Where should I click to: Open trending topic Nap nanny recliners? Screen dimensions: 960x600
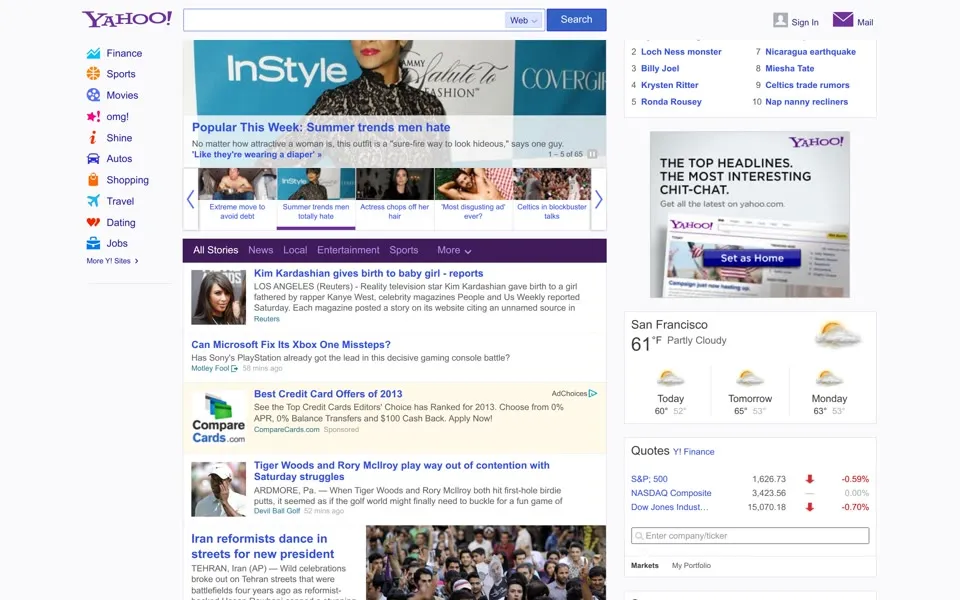pos(806,102)
